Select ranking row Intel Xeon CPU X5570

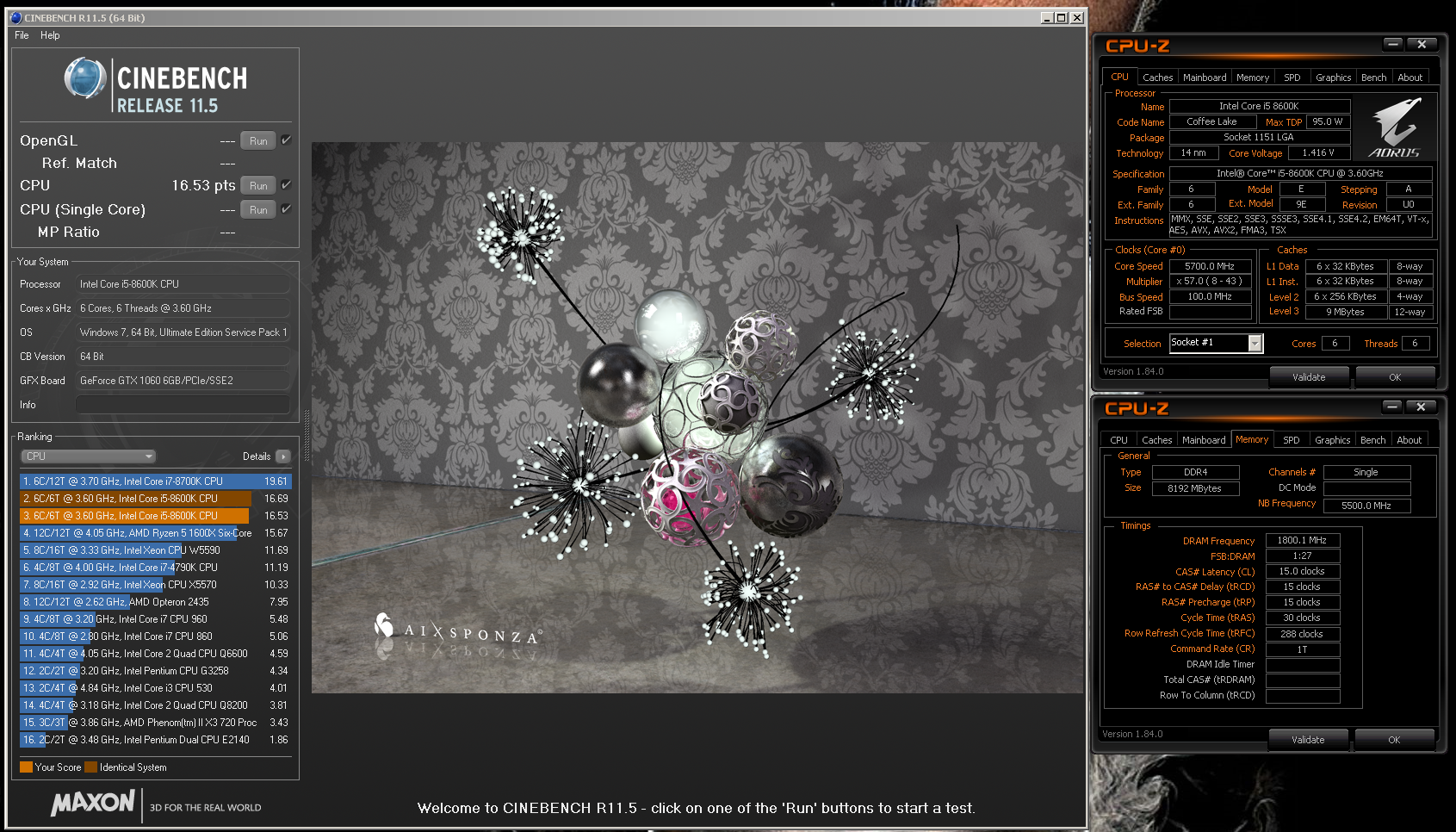pos(156,585)
